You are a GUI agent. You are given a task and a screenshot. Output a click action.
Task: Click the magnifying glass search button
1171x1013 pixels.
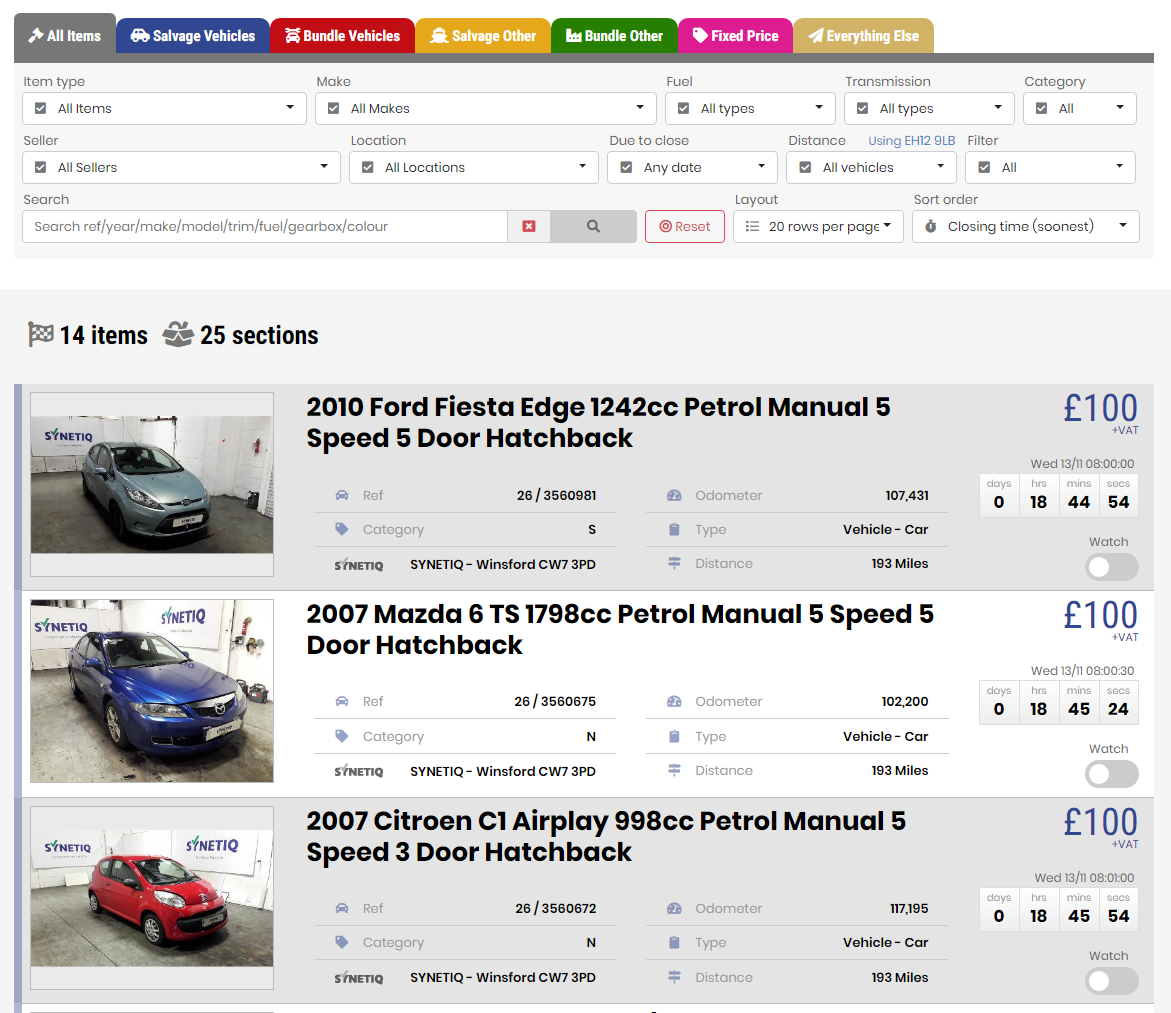(594, 226)
